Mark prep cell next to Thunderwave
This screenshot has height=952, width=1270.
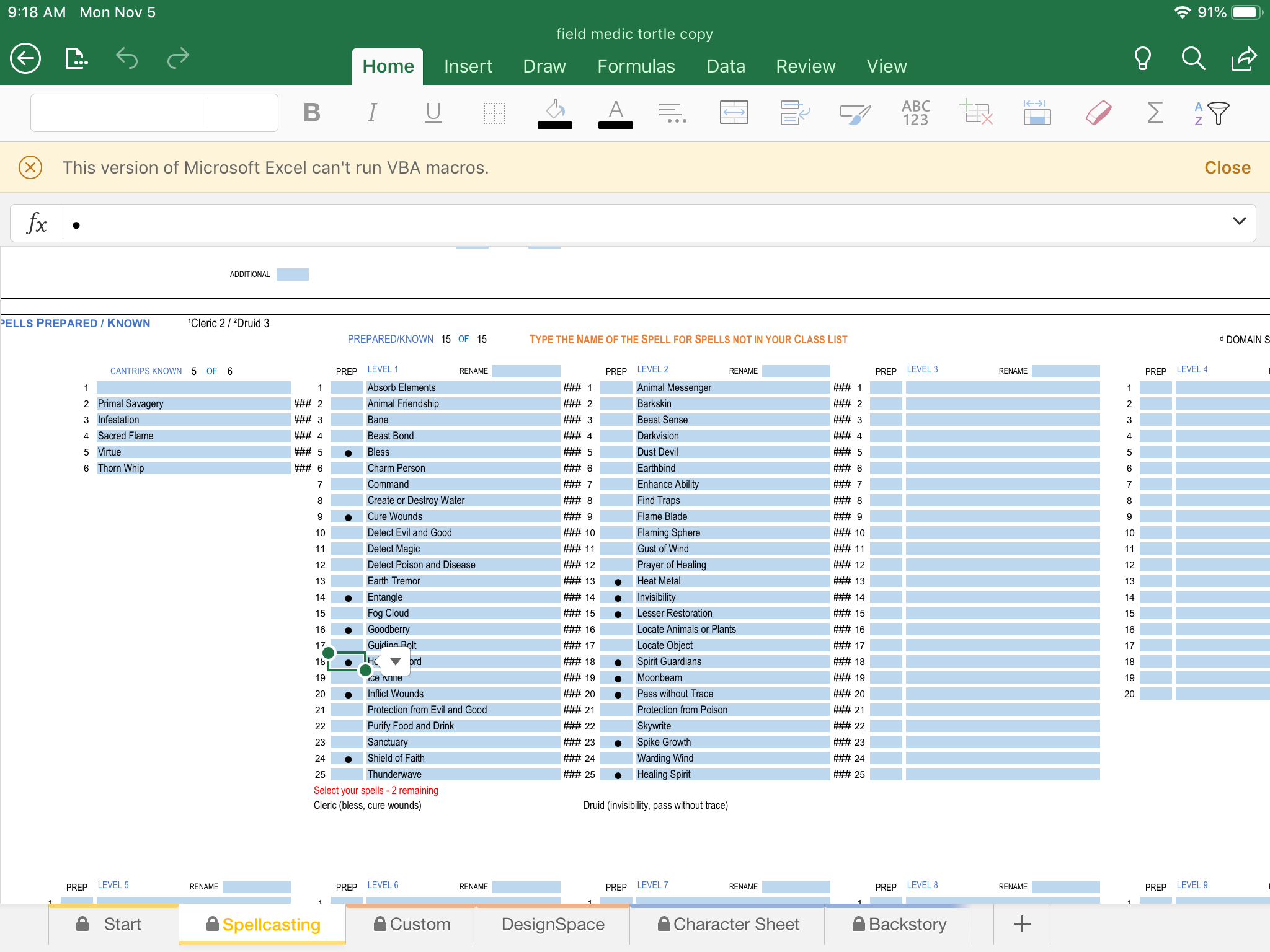347,775
